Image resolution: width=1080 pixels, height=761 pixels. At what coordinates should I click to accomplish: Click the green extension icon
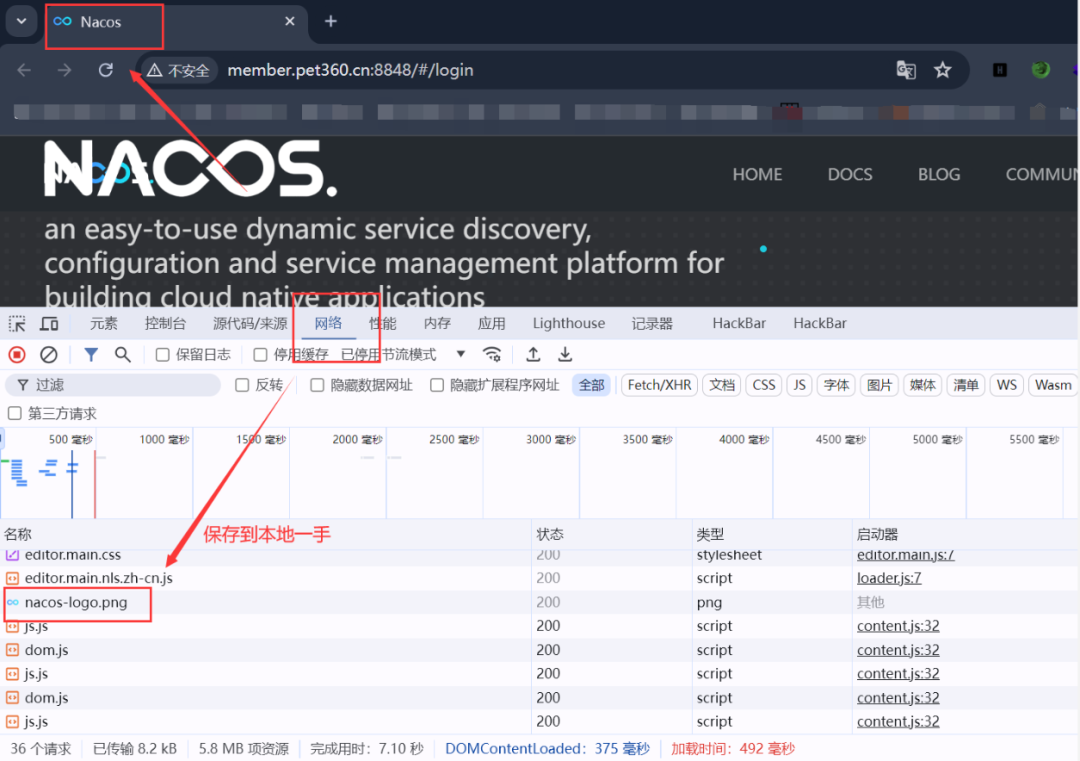[1040, 70]
